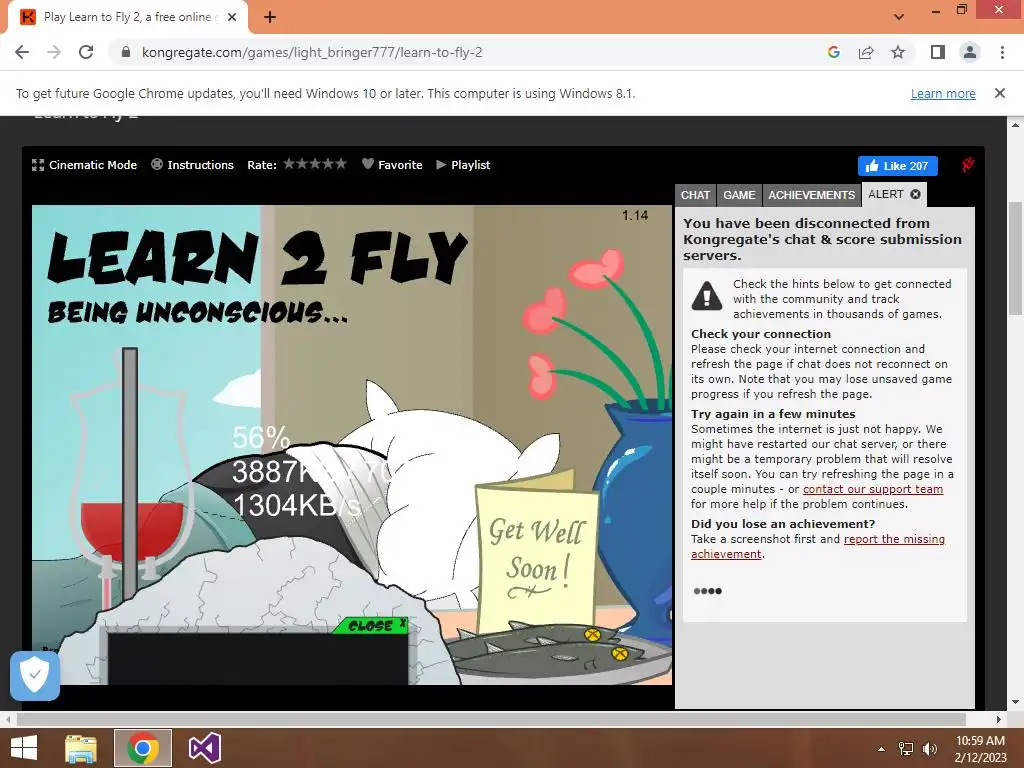1024x768 pixels.
Task: Rate the game five stars
Action: click(340, 164)
